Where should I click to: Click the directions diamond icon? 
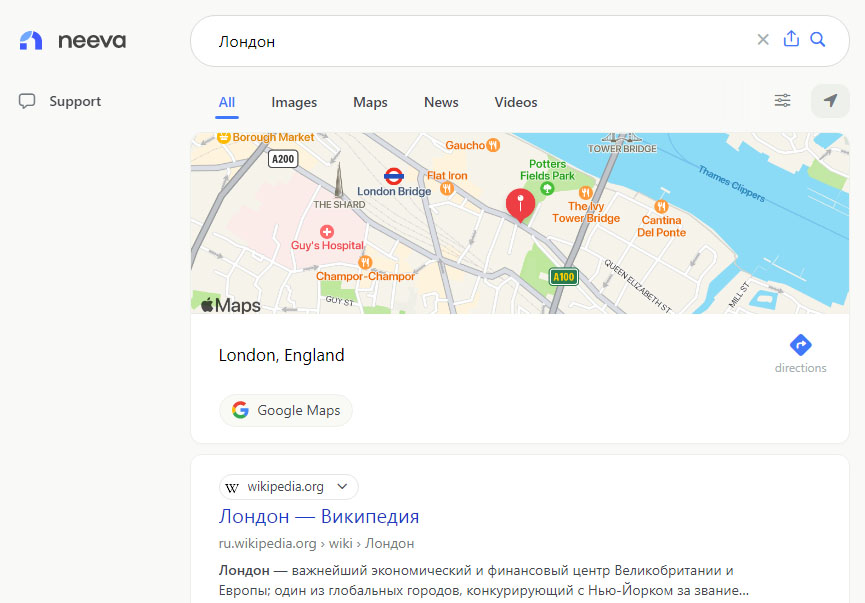[x=800, y=345]
